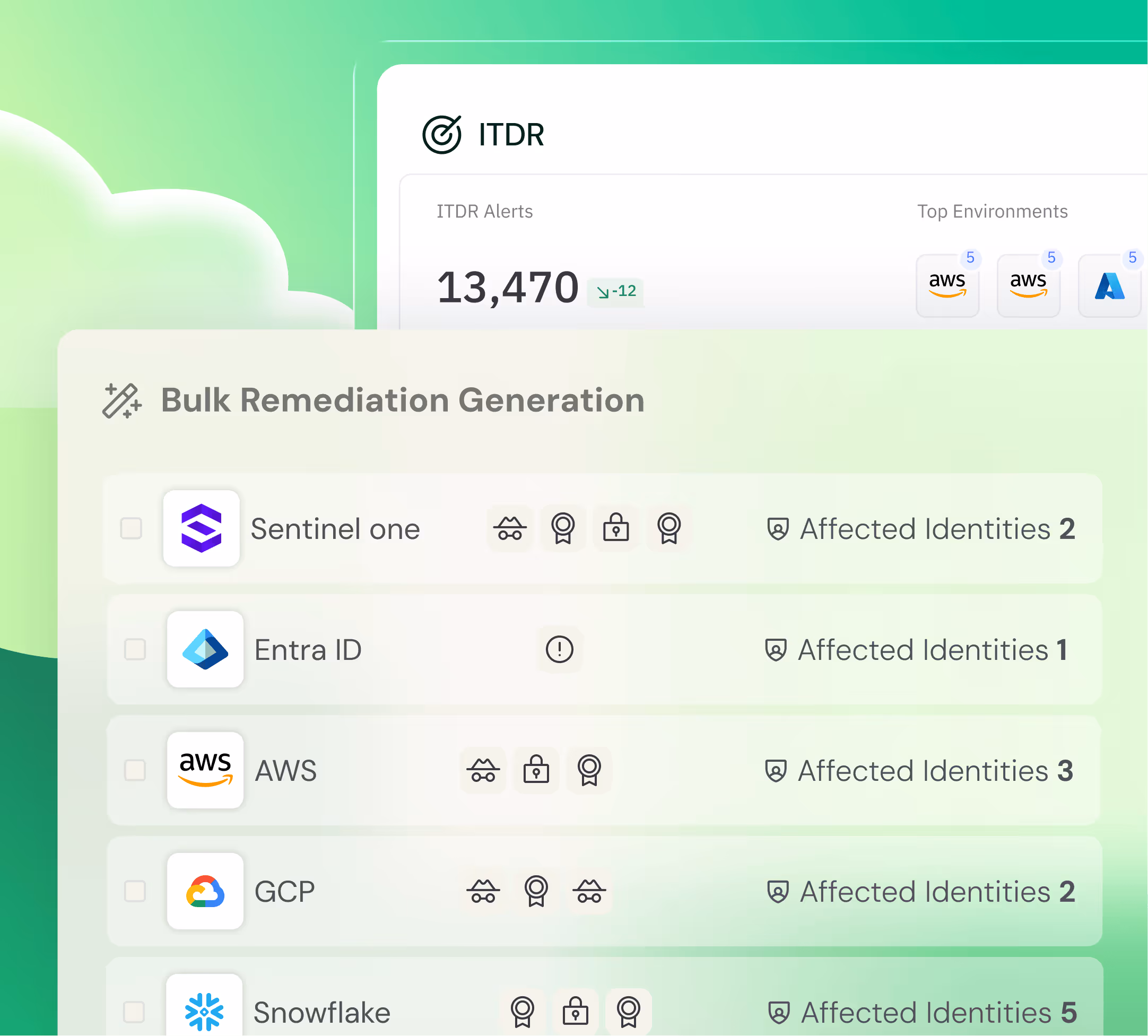Click the last badge icon in Sentinel one row
Image resolution: width=1148 pixels, height=1036 pixels.
pos(669,528)
